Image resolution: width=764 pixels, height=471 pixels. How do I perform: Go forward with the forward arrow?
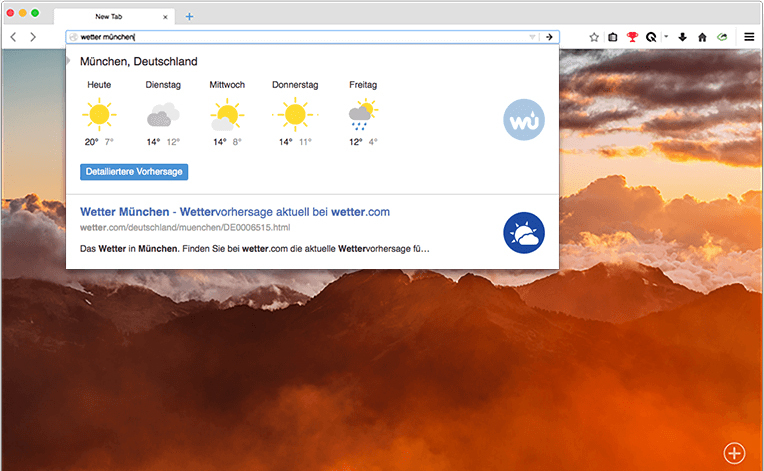(33, 37)
